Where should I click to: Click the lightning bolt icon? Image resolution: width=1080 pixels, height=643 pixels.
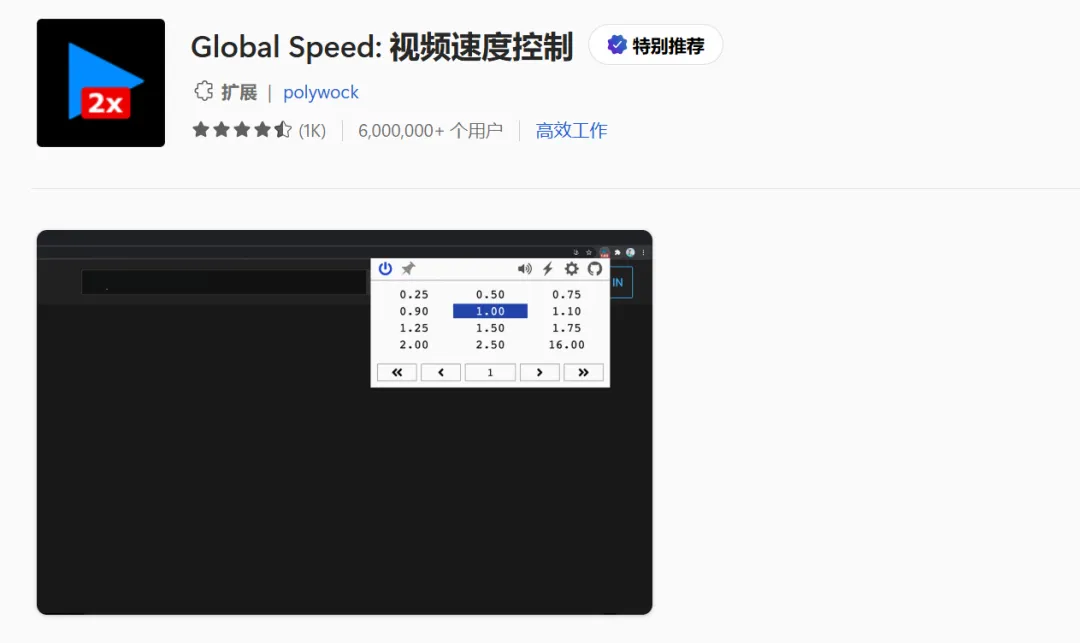coord(548,268)
